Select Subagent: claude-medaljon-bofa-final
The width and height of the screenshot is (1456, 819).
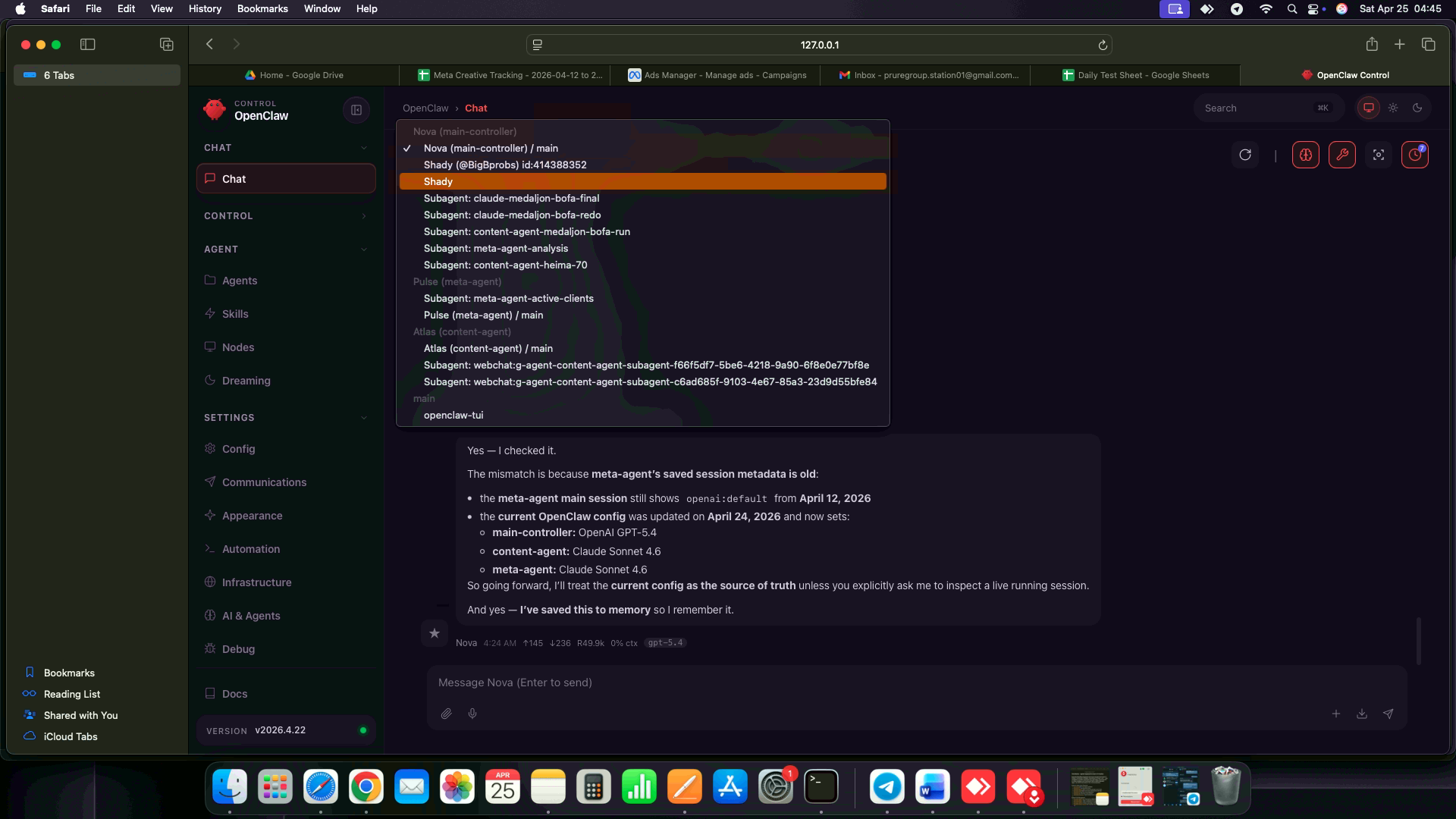coord(642,198)
